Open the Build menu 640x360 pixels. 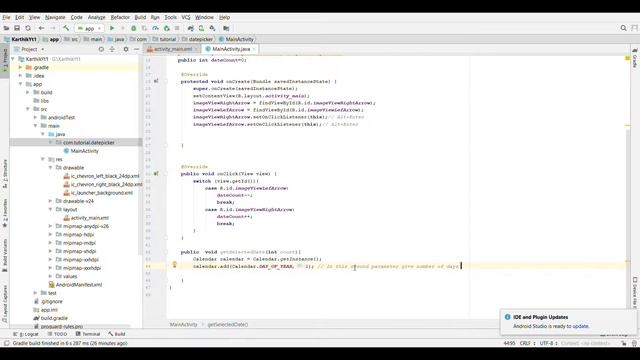140,17
